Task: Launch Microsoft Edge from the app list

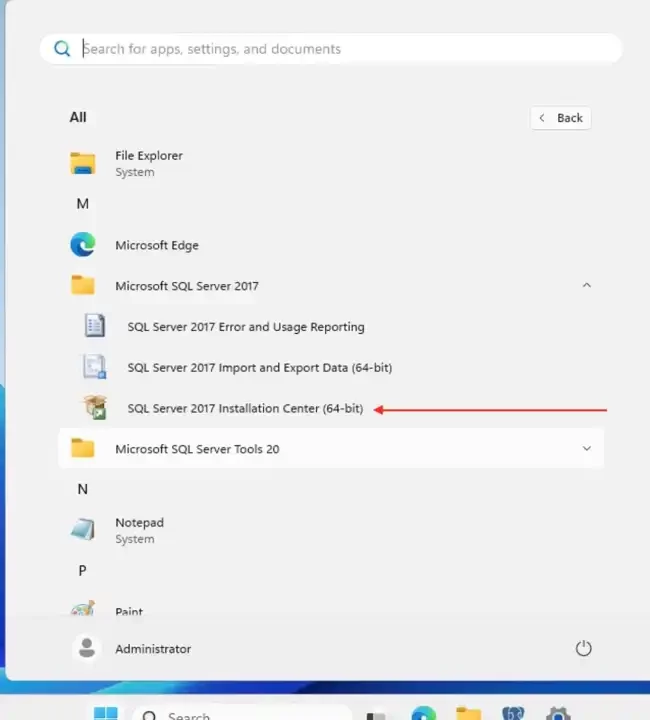Action: coord(331,245)
